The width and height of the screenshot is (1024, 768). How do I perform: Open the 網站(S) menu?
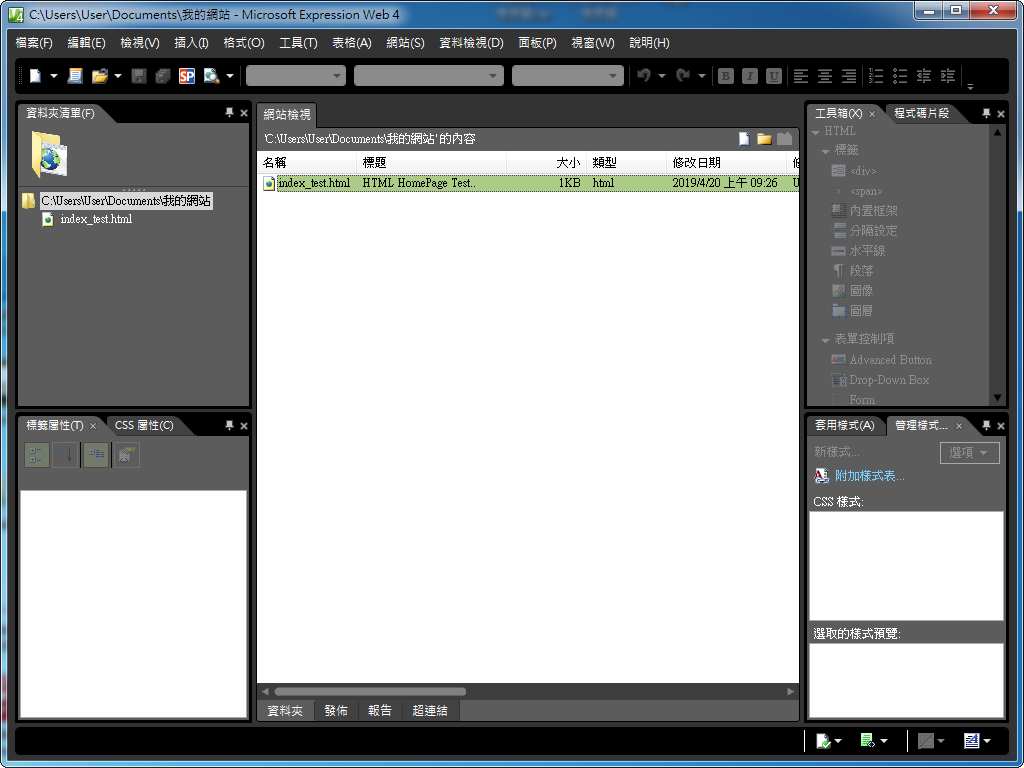click(406, 43)
